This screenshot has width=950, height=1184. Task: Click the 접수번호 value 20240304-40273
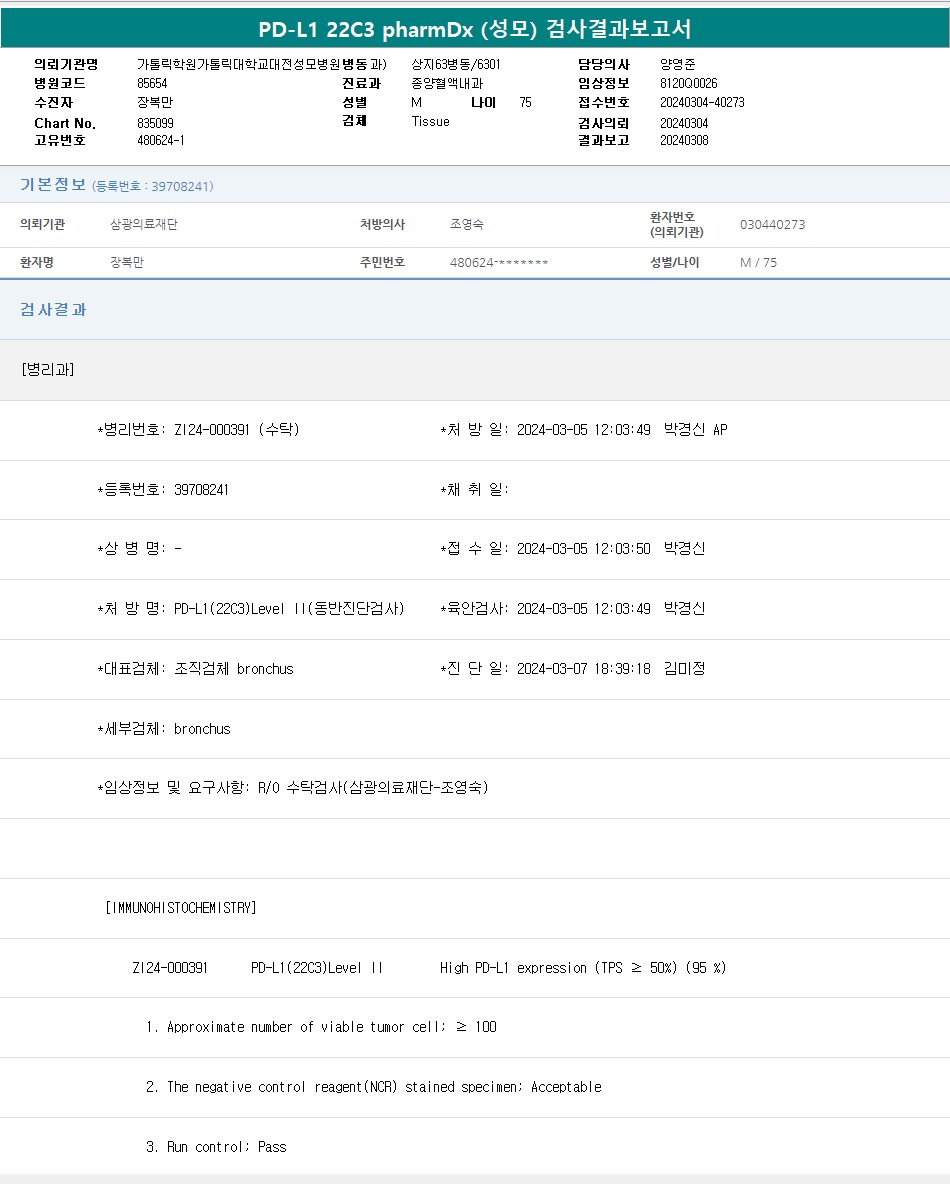(702, 102)
